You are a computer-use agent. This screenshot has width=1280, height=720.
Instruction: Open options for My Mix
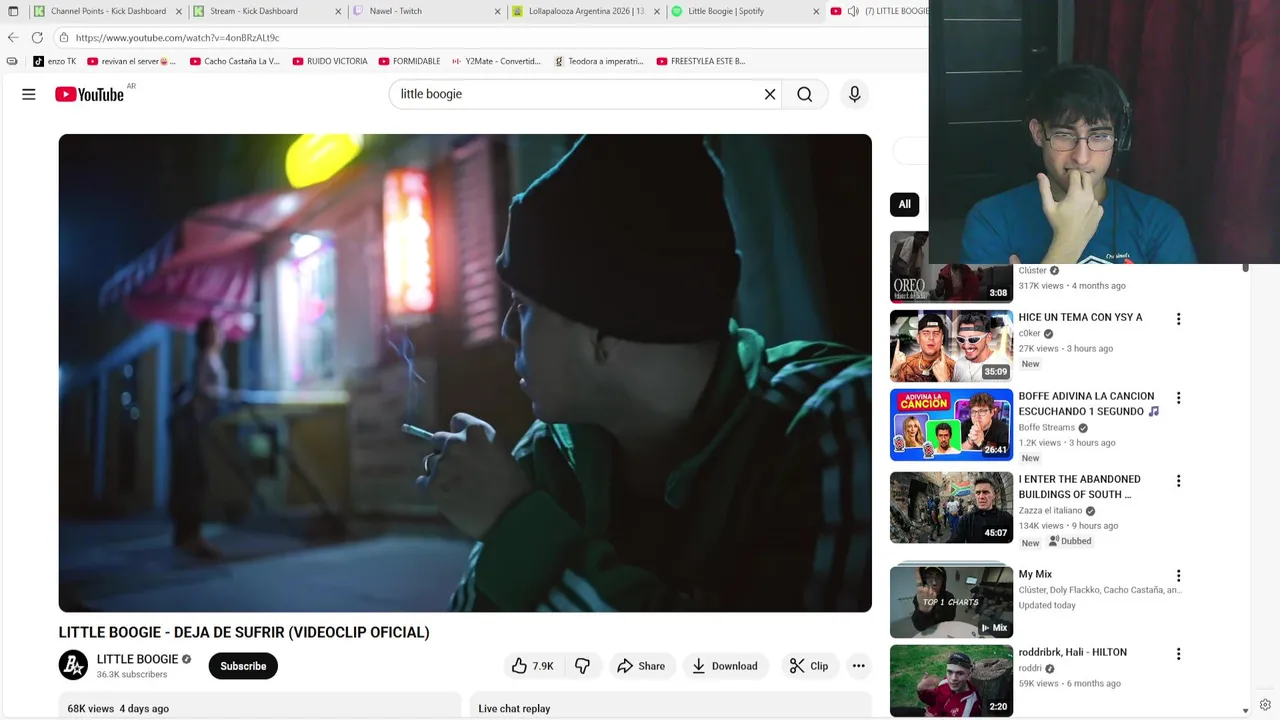[1178, 576]
